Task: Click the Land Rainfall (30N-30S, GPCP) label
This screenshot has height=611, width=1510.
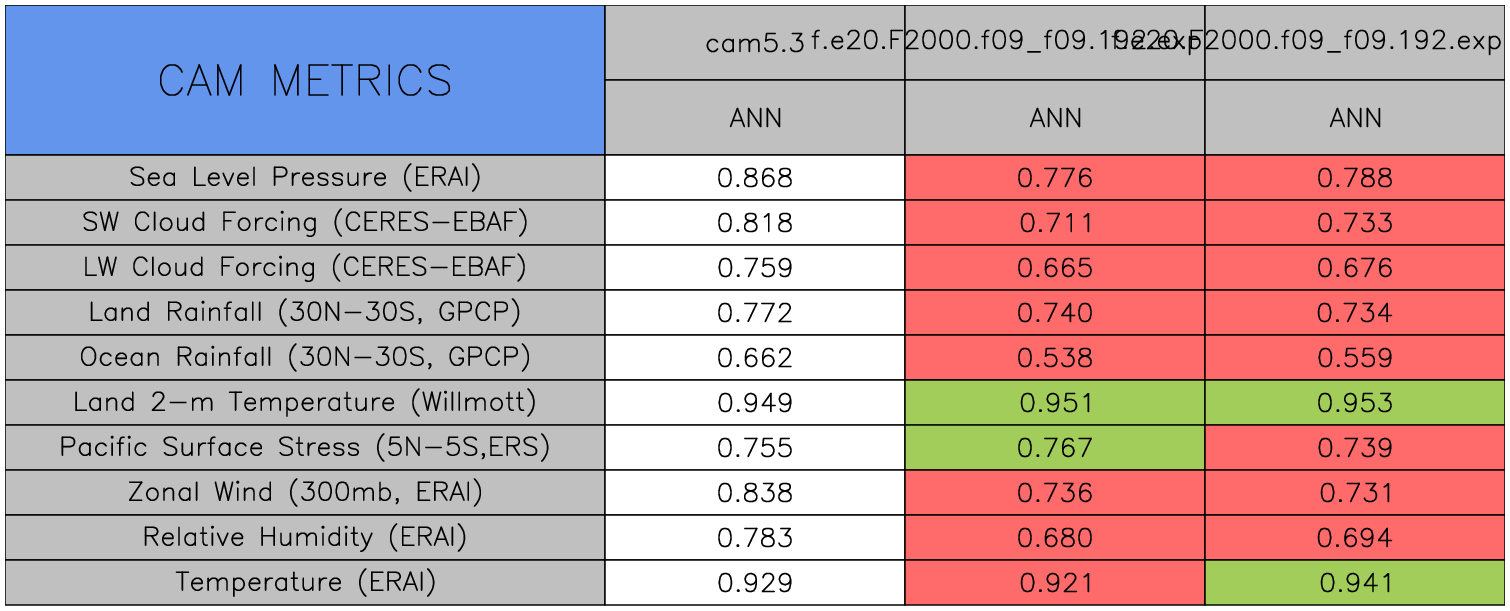Action: click(305, 312)
